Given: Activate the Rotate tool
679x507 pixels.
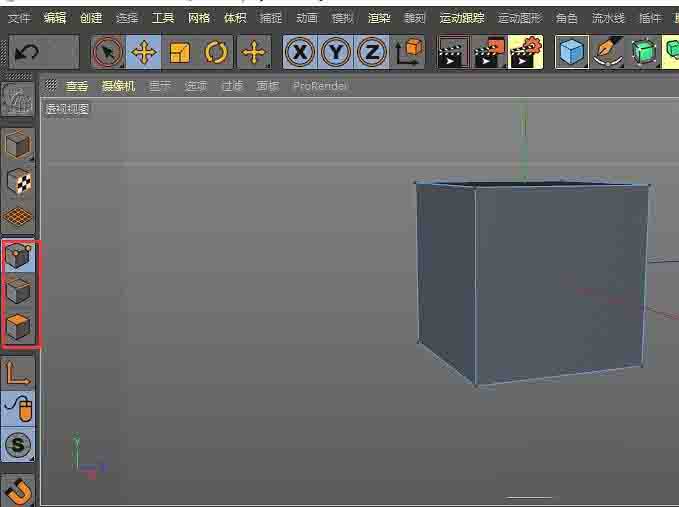Looking at the screenshot, I should [216, 52].
